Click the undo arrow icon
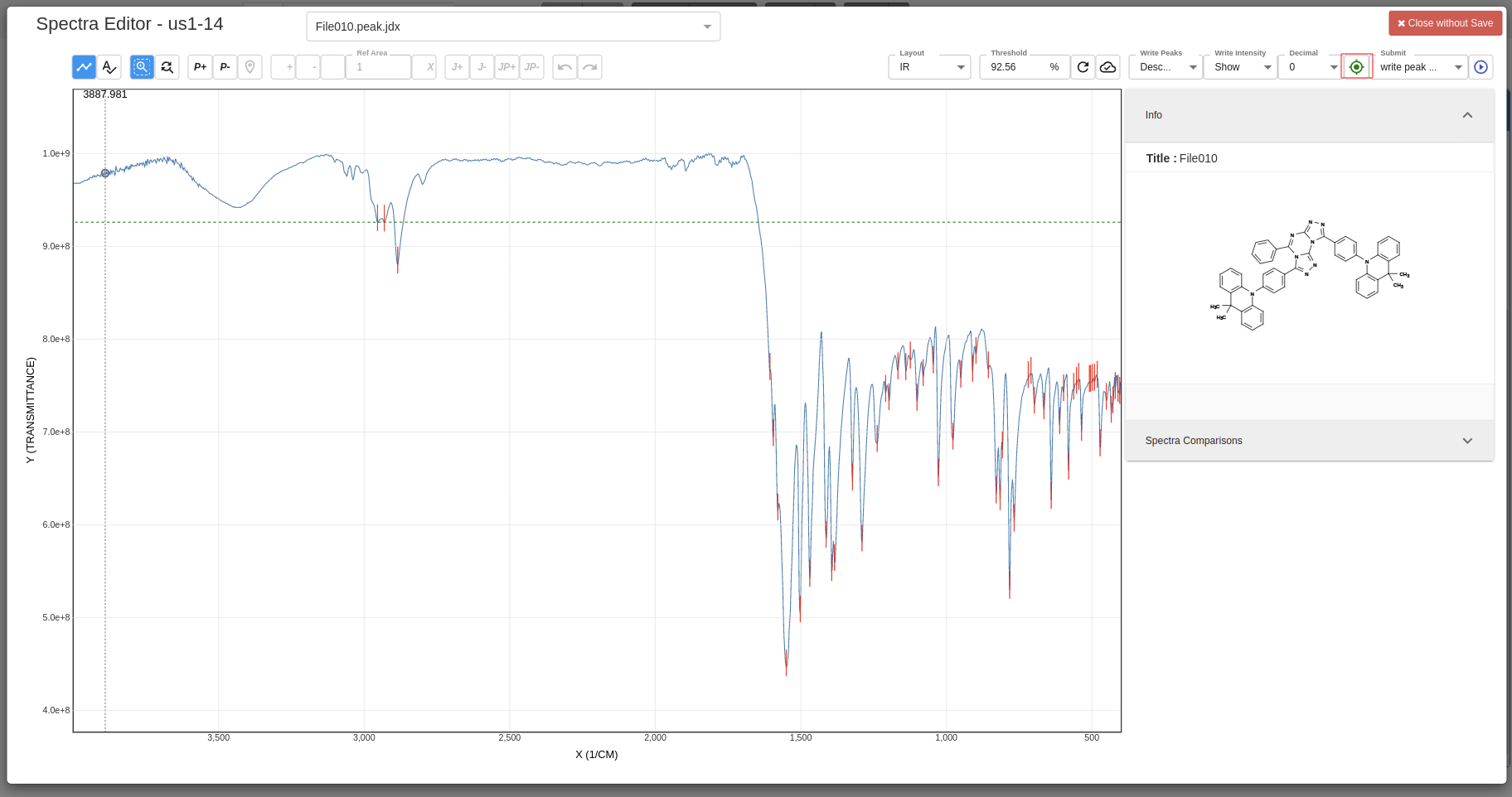 565,67
